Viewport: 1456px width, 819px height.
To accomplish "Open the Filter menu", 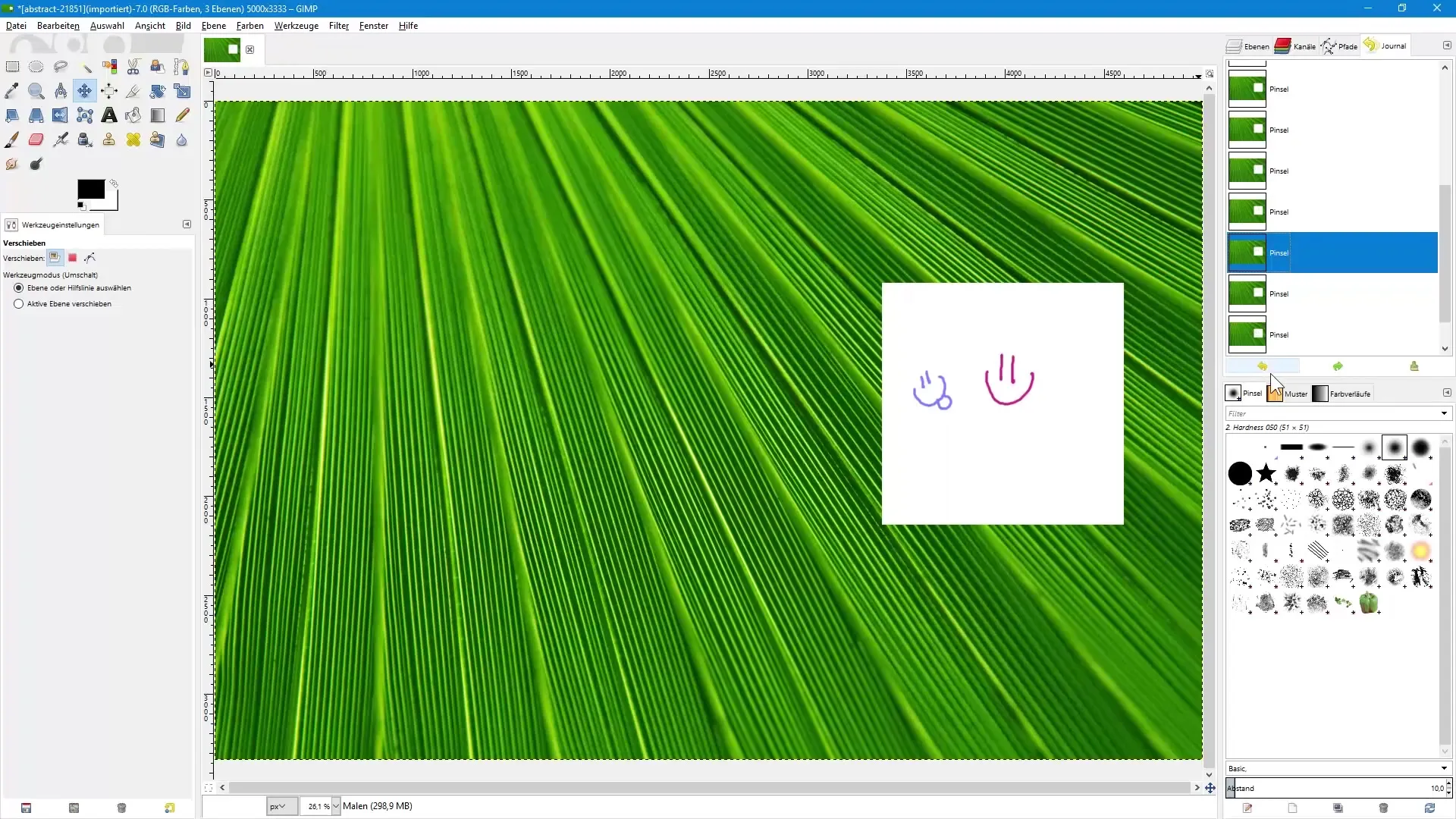I will point(339,26).
